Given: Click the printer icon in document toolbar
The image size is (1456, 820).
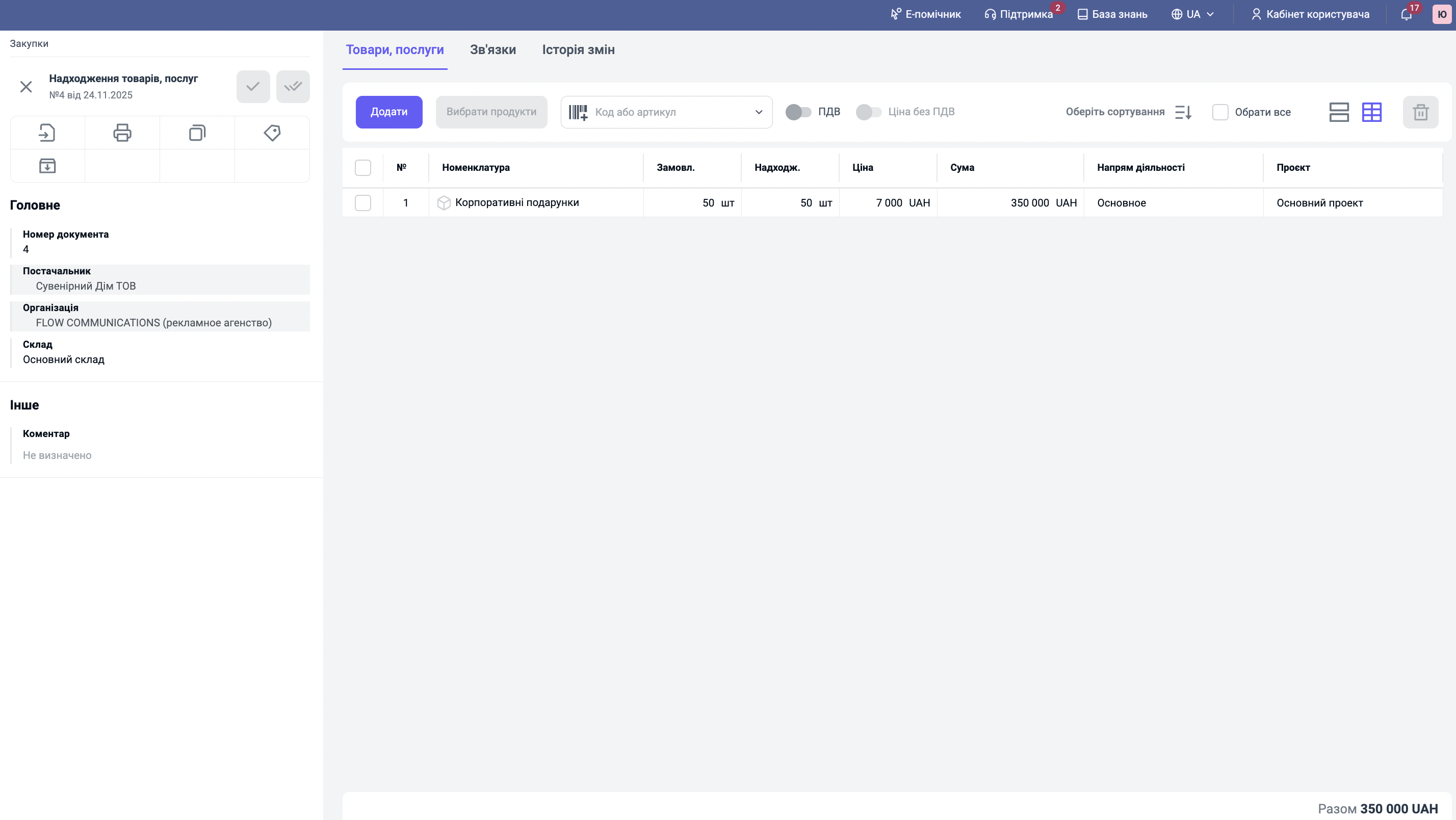Looking at the screenshot, I should click(x=122, y=133).
